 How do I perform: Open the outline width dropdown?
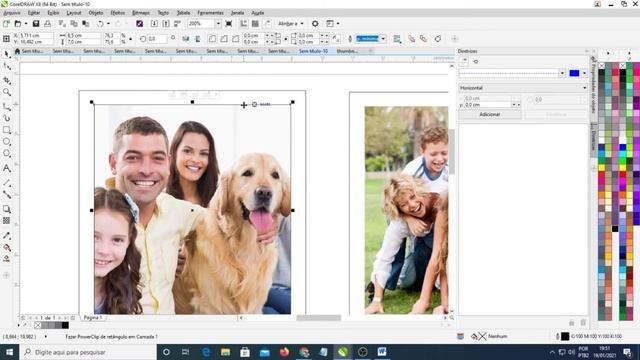(x=383, y=39)
